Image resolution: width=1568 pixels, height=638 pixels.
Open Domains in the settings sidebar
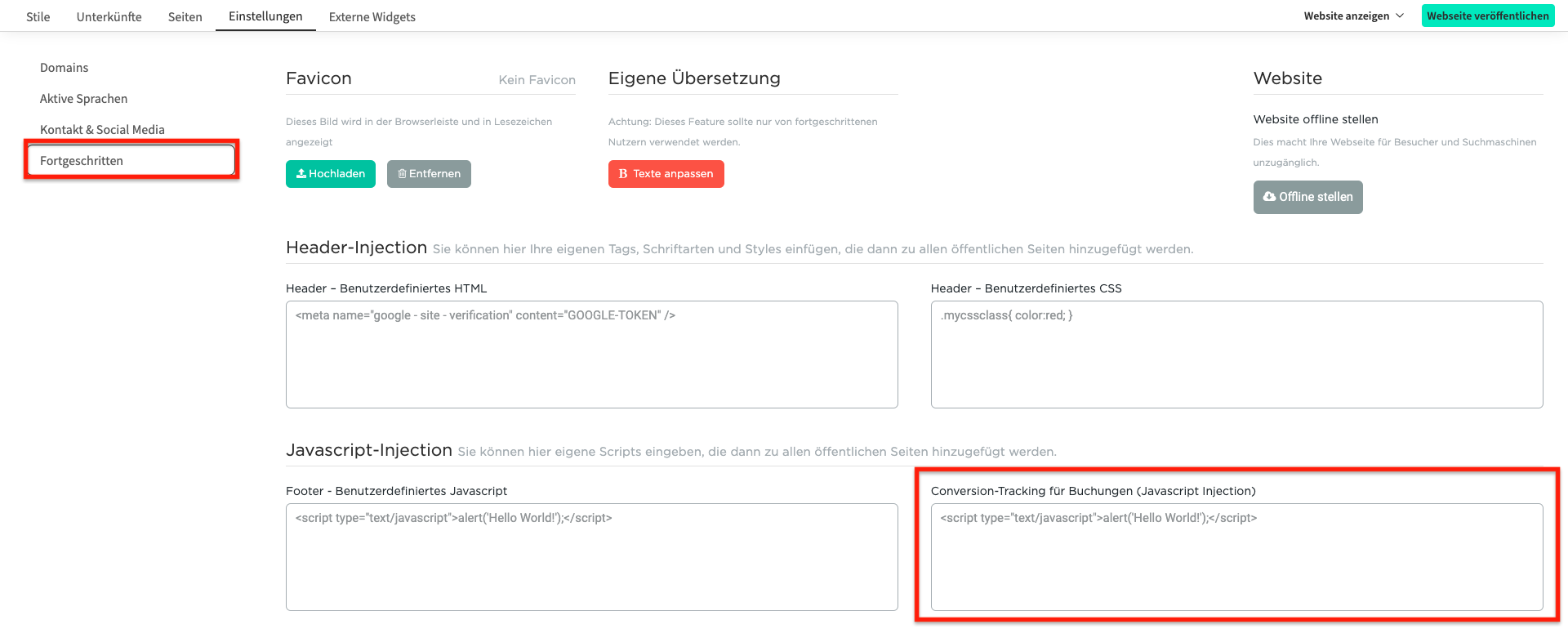tap(64, 68)
